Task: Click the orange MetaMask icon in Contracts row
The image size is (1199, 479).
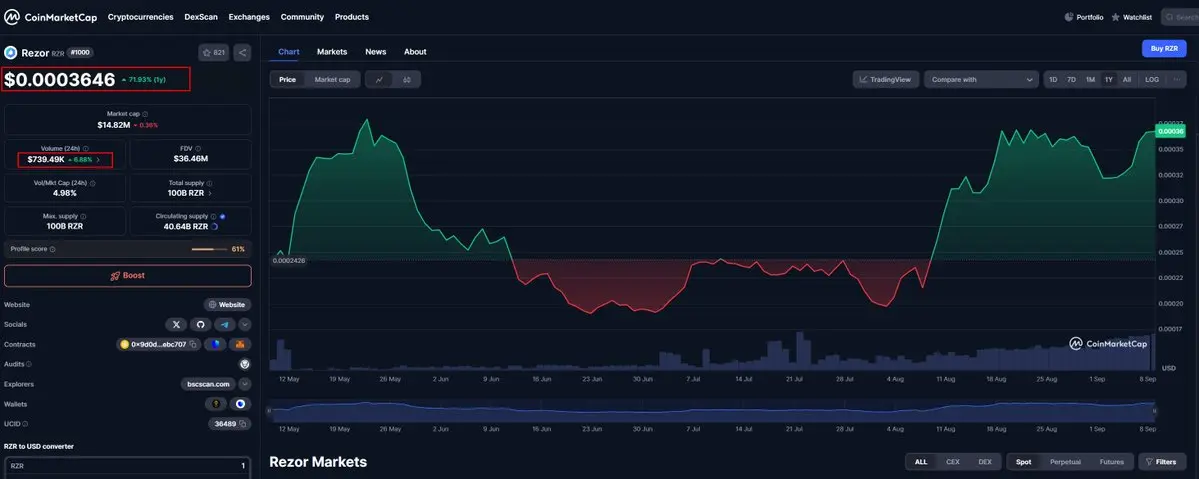Action: click(240, 344)
